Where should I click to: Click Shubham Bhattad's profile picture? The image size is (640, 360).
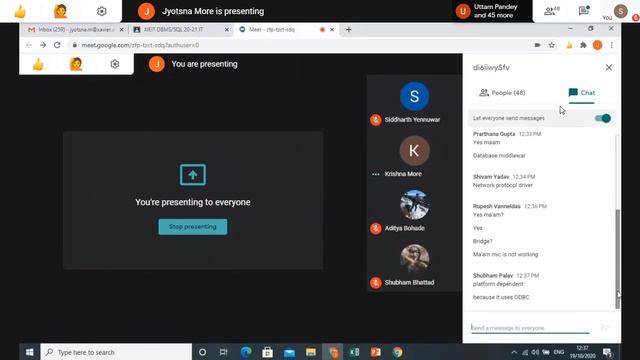tap(414, 259)
